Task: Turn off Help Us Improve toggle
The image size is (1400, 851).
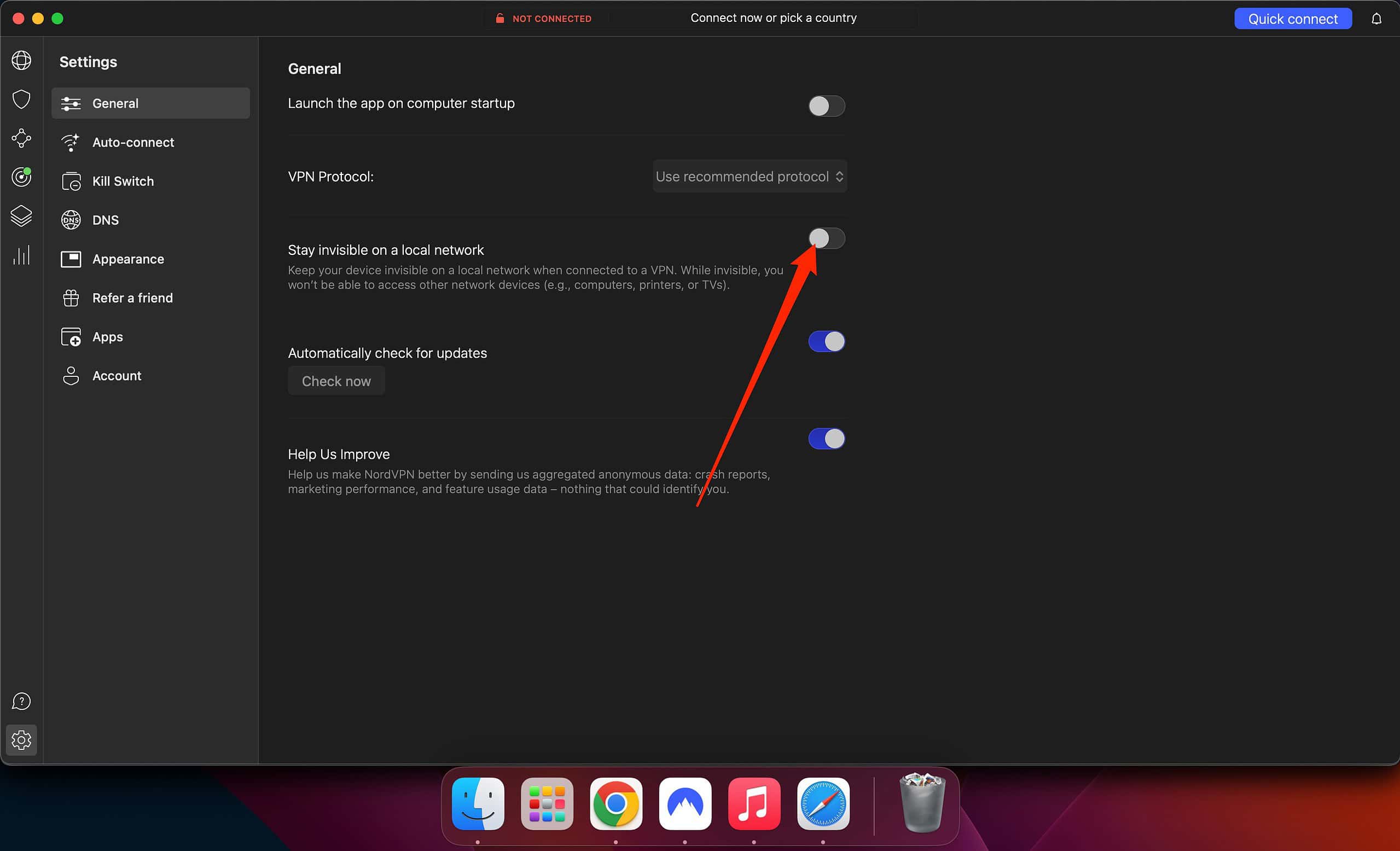Action: click(826, 439)
